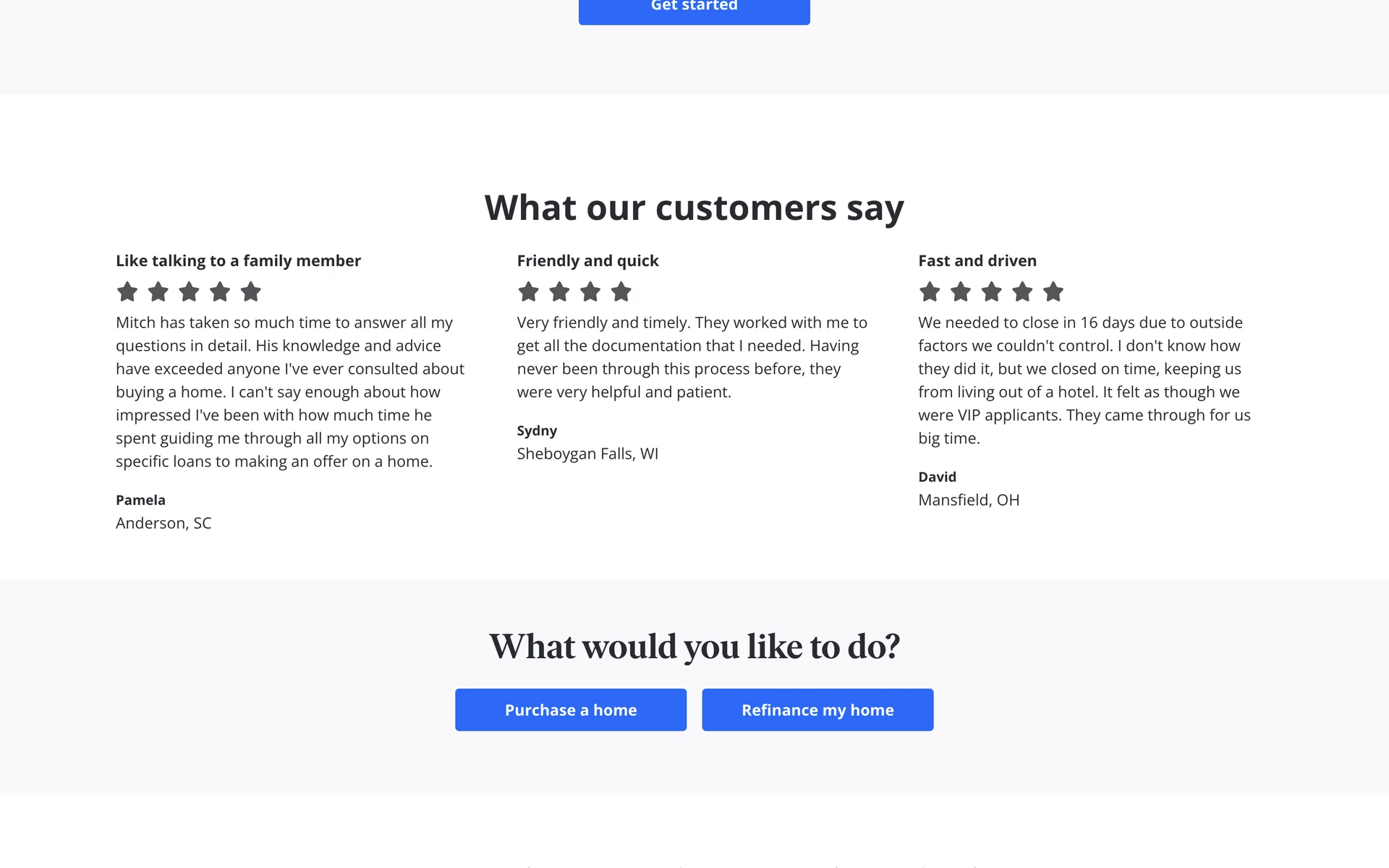Click the "What would you like to do?" heading

pos(694,646)
